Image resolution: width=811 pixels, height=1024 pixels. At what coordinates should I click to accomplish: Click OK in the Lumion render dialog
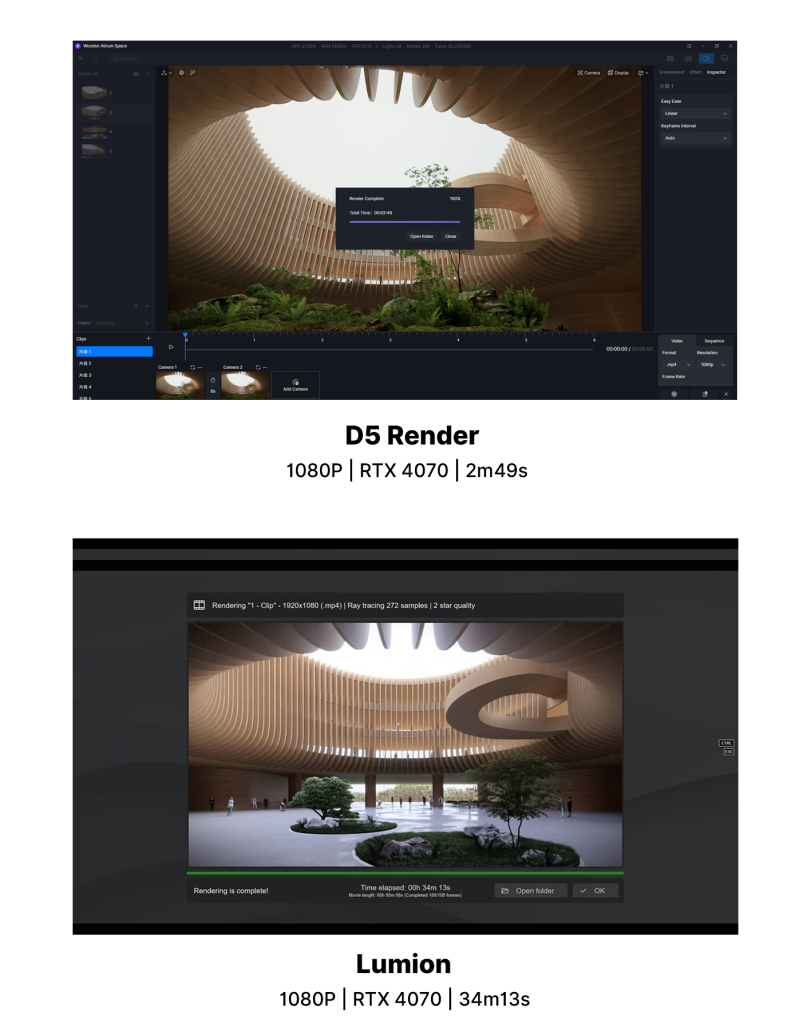click(595, 891)
